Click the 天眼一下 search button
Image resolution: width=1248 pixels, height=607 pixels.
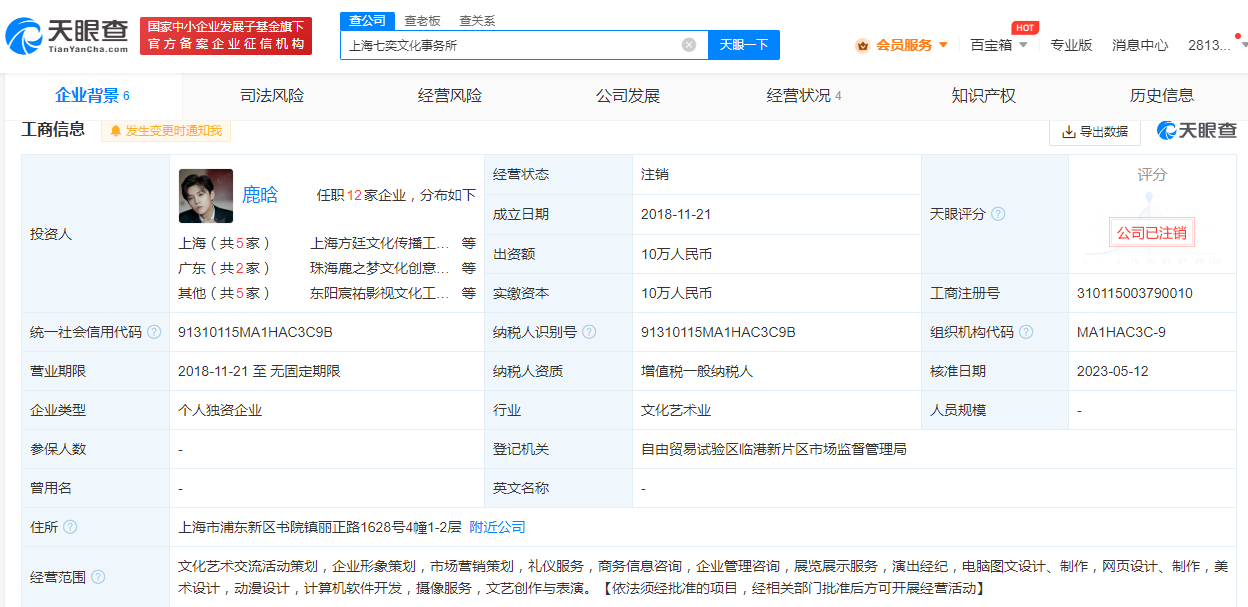tap(744, 45)
